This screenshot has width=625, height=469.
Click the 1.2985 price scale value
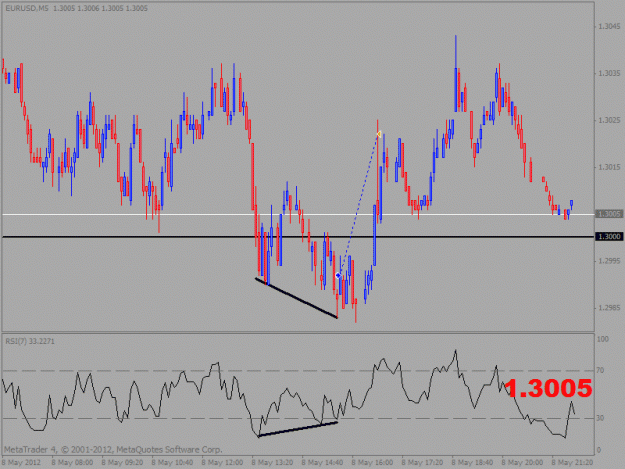[x=609, y=308]
